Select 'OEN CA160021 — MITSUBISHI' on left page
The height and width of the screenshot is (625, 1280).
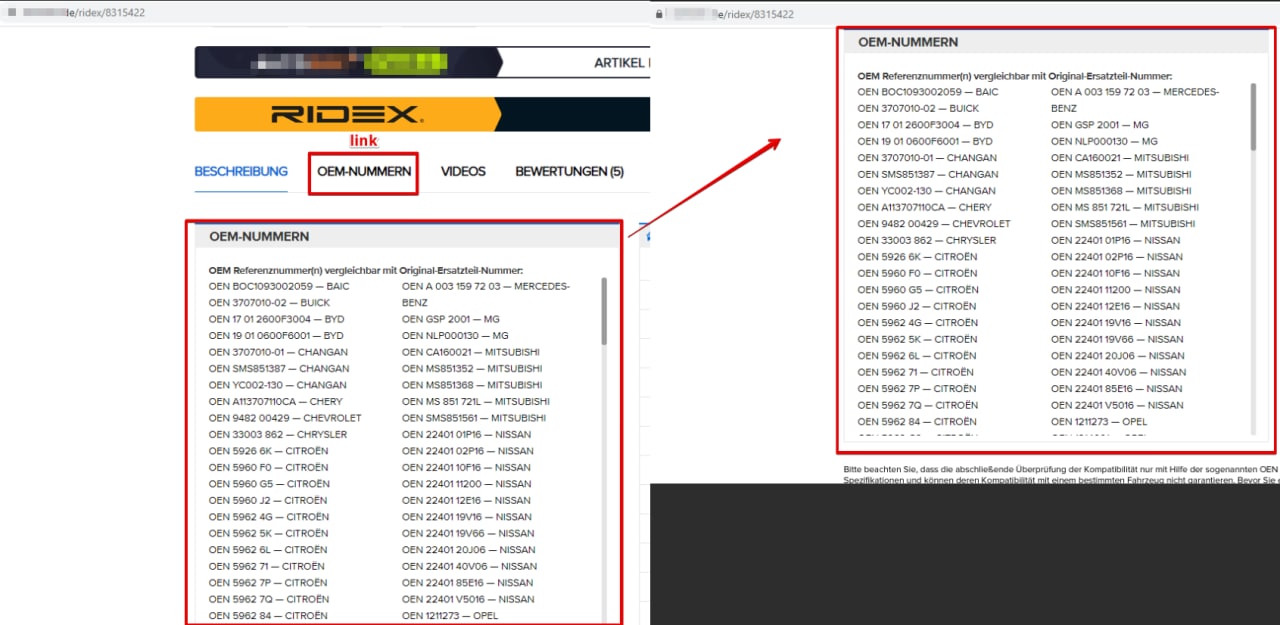coord(471,352)
